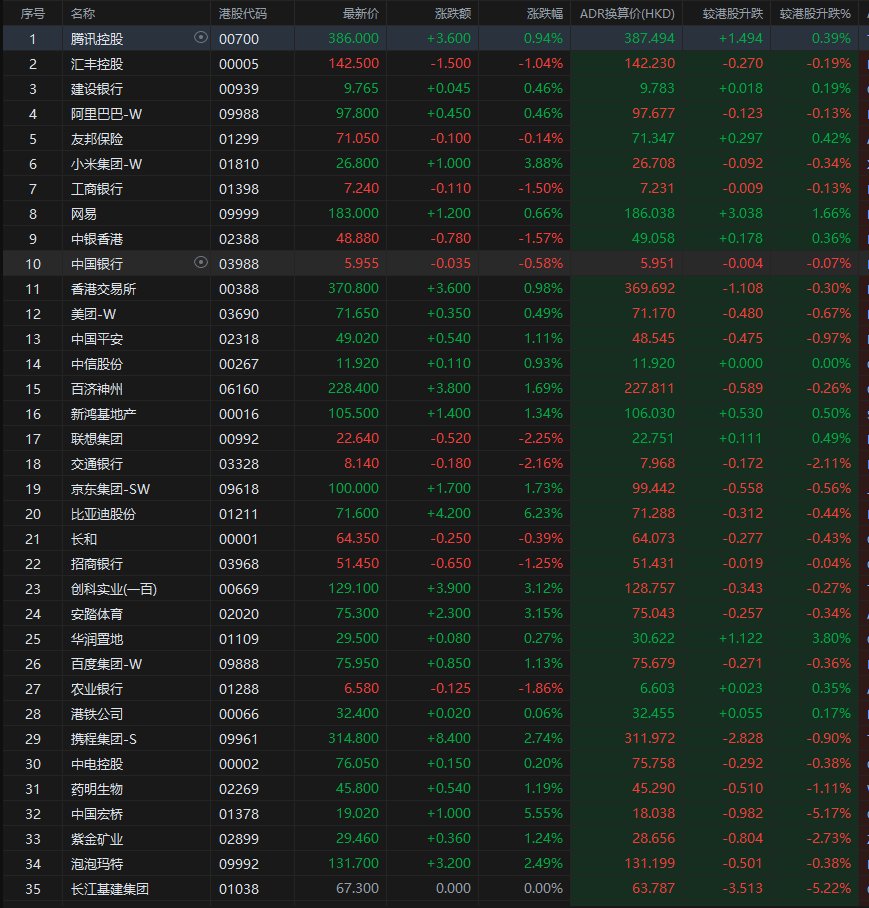
Task: Select the 名称 column header
Action: (x=83, y=13)
